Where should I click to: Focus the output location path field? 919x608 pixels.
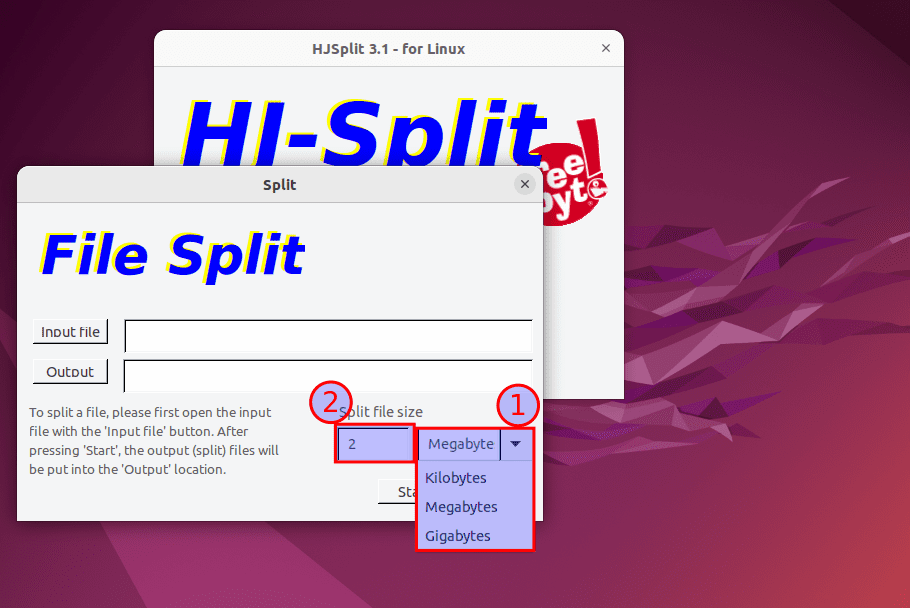328,376
